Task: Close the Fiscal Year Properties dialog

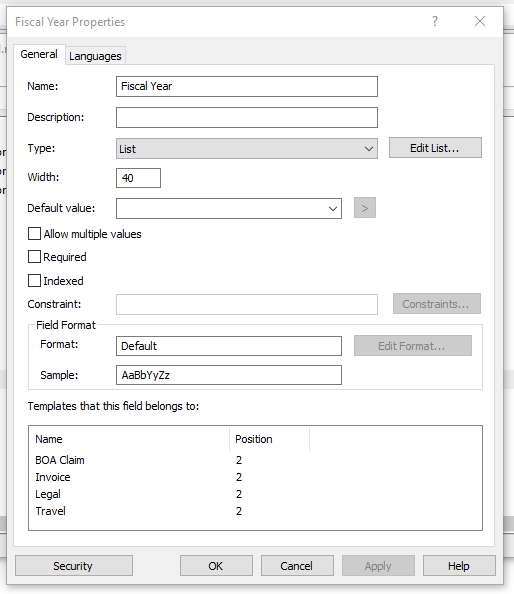Action: 480,21
